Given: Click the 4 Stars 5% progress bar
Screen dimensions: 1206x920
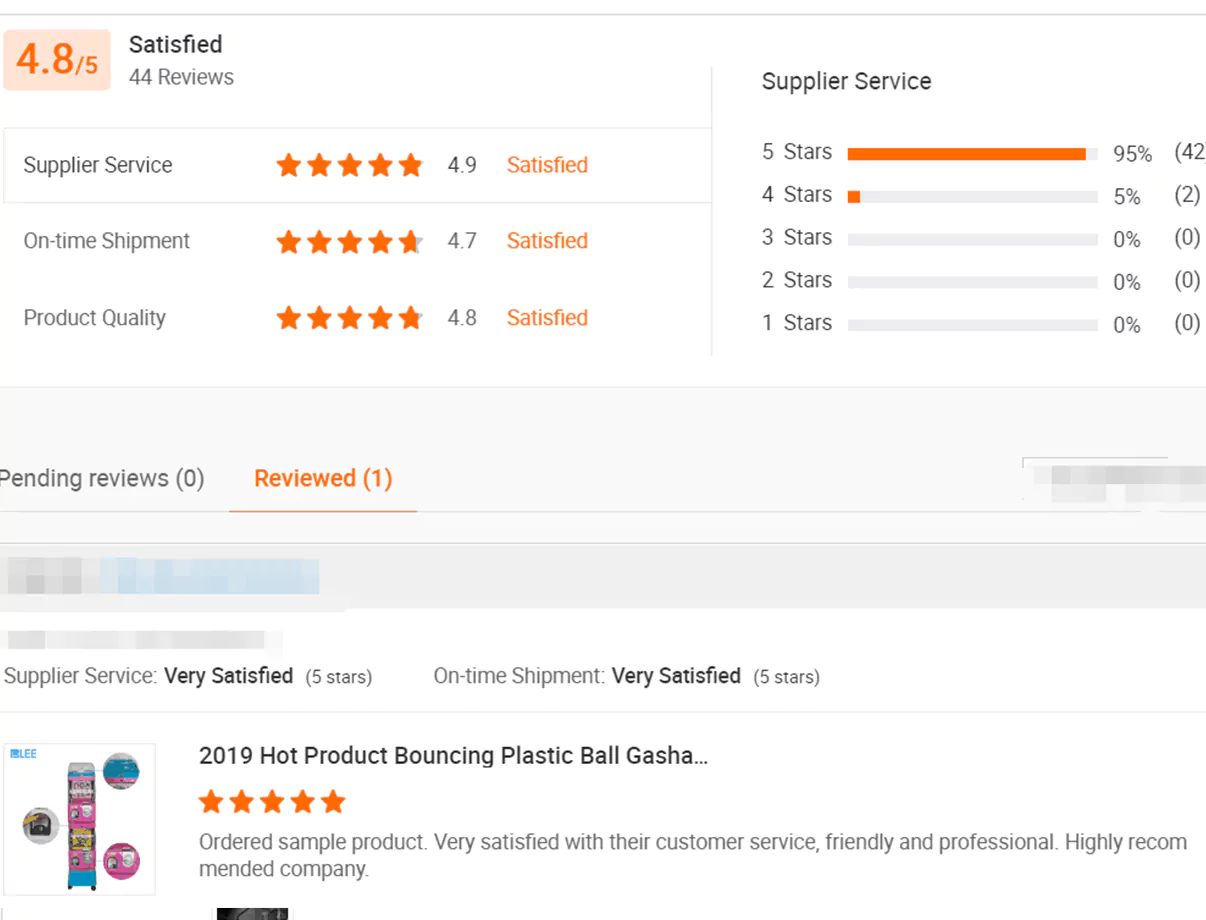Looking at the screenshot, I should click(x=972, y=197).
